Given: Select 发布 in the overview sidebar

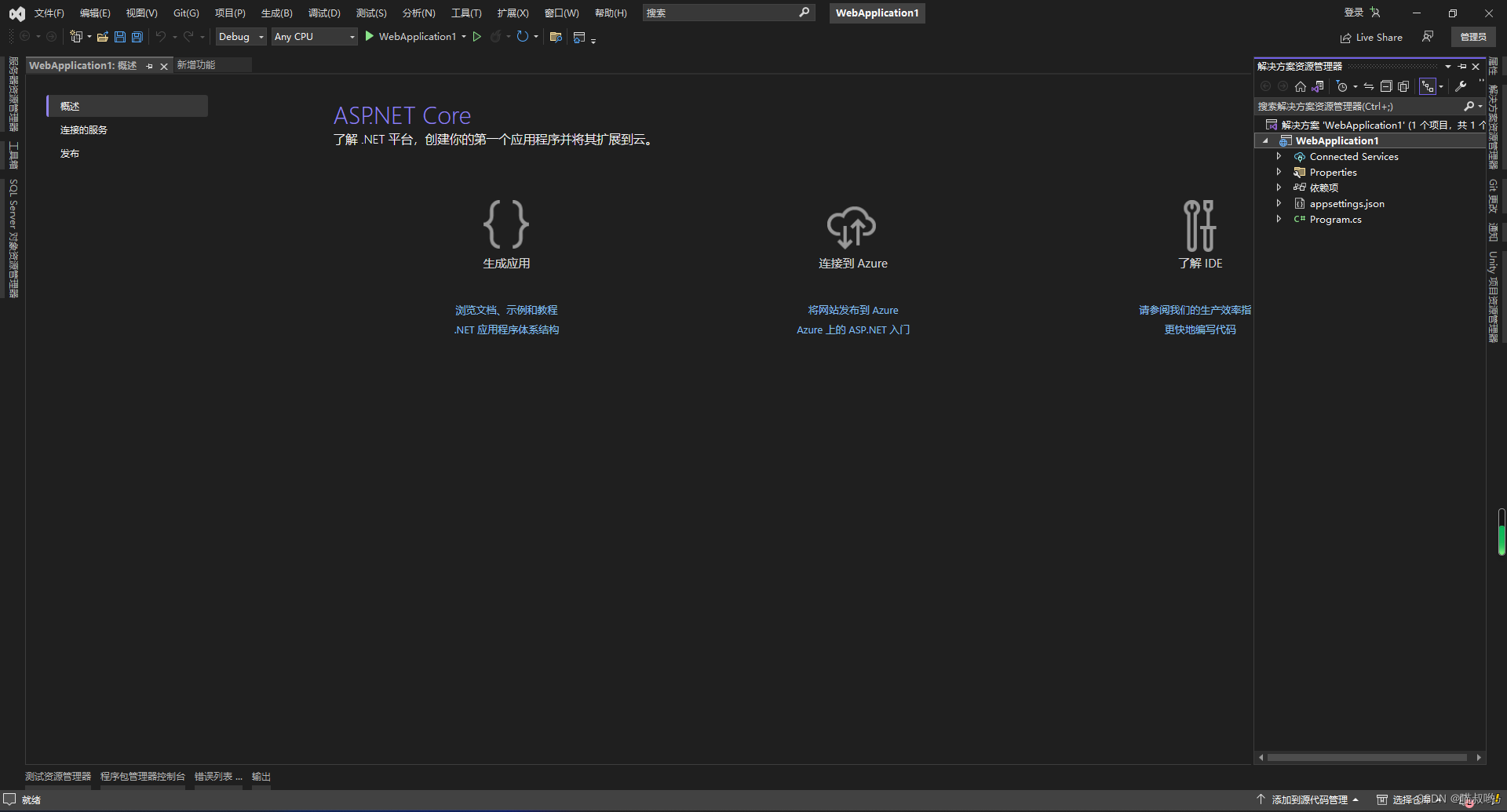Looking at the screenshot, I should (x=70, y=154).
